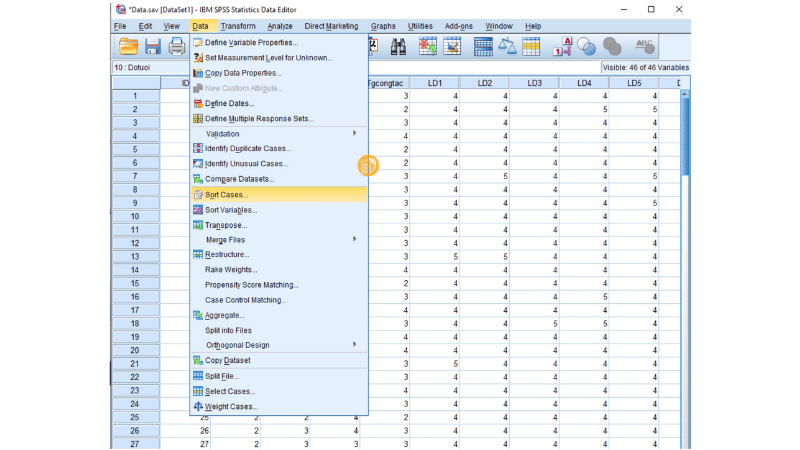Select row header 22
The width and height of the screenshot is (800, 450).
pos(135,377)
